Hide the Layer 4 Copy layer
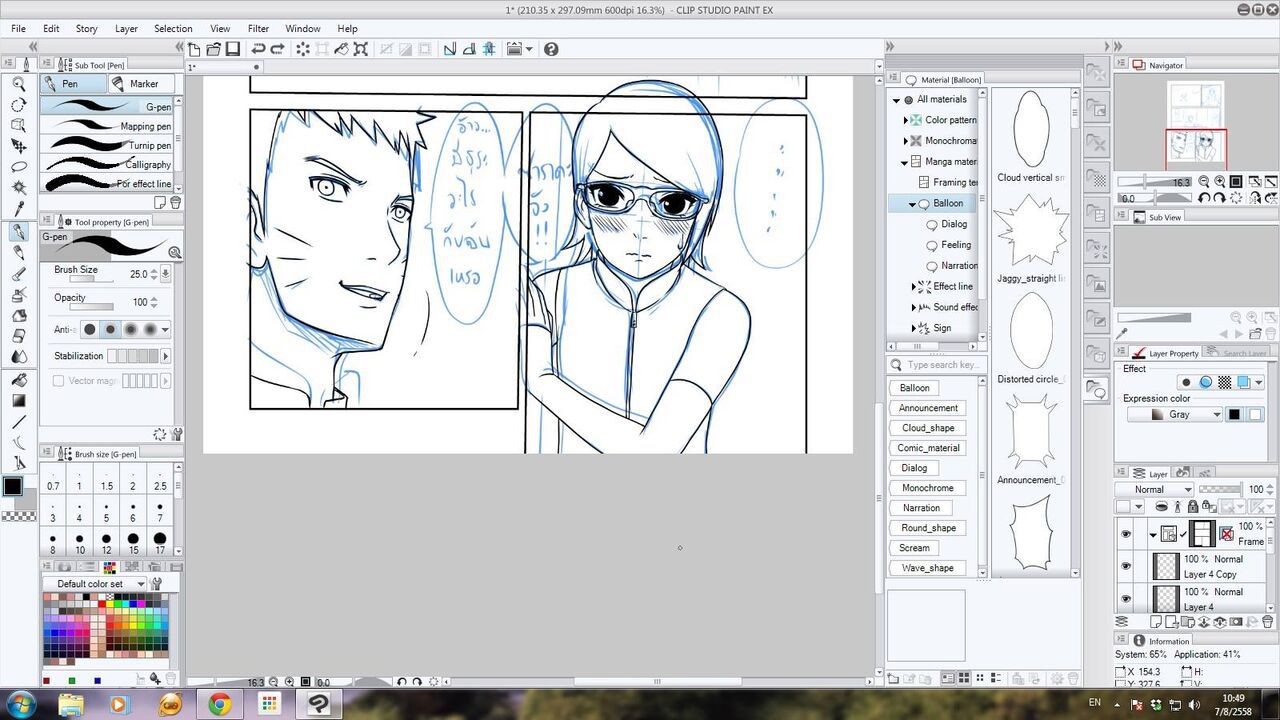 coord(1126,567)
